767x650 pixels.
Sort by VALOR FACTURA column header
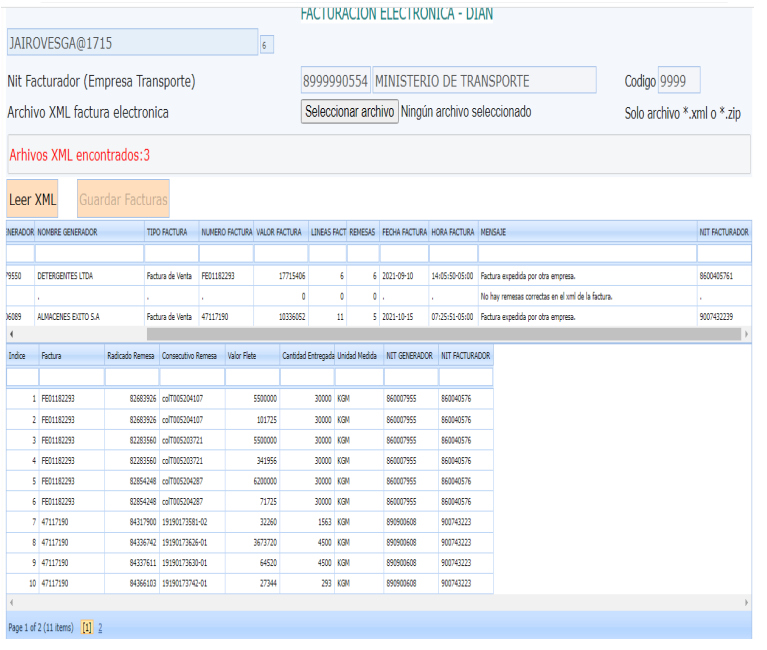[x=281, y=232]
